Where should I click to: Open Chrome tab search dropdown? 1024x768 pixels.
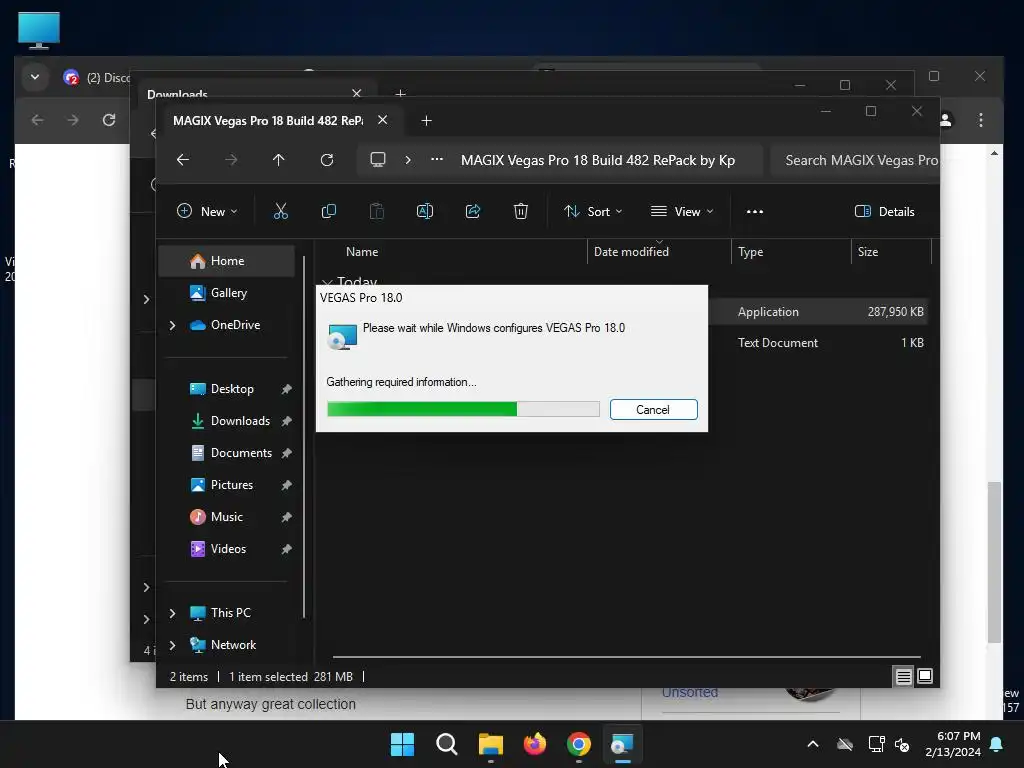pyautogui.click(x=35, y=77)
